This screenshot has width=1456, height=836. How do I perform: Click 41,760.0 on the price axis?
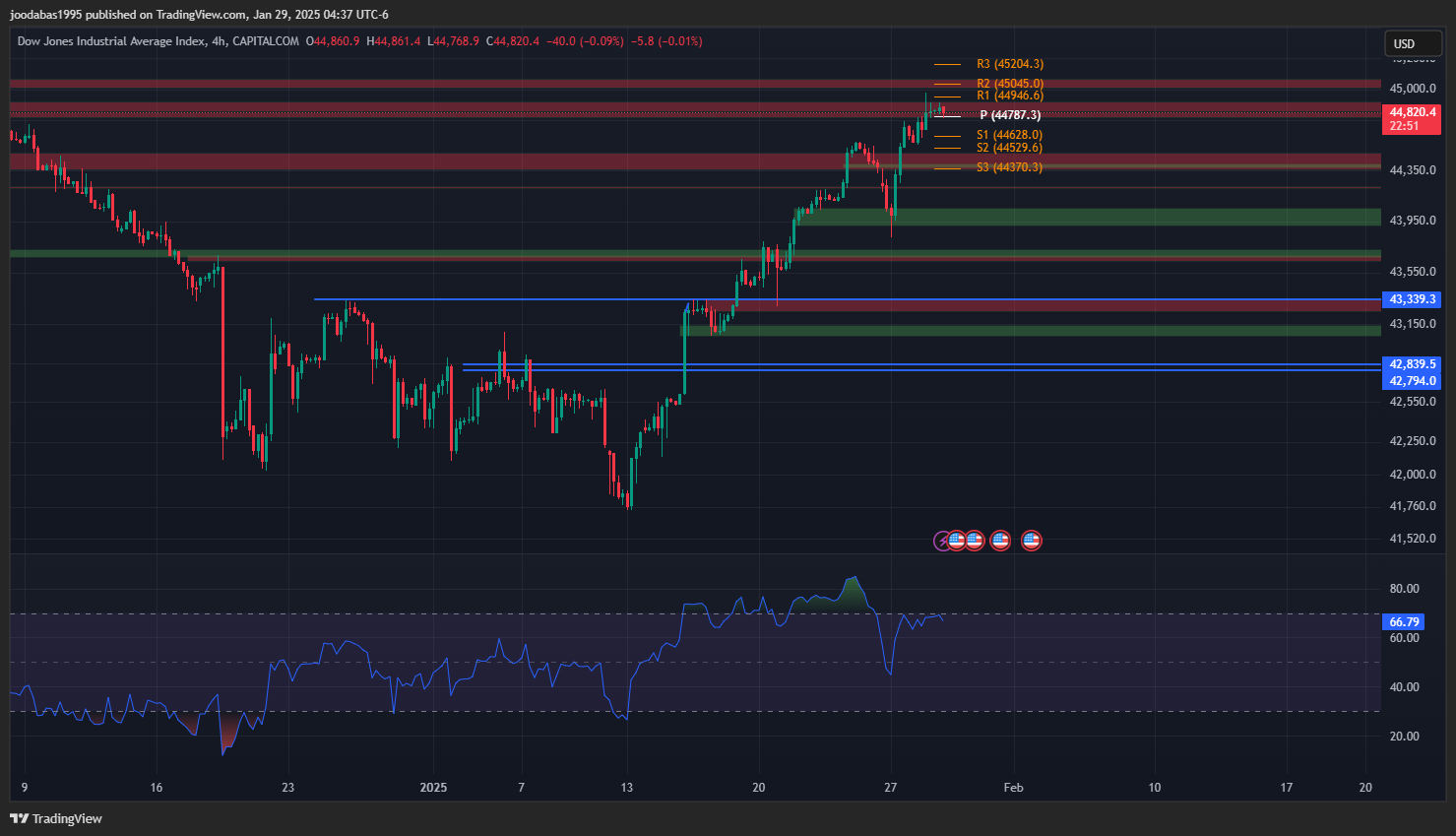click(x=1412, y=506)
